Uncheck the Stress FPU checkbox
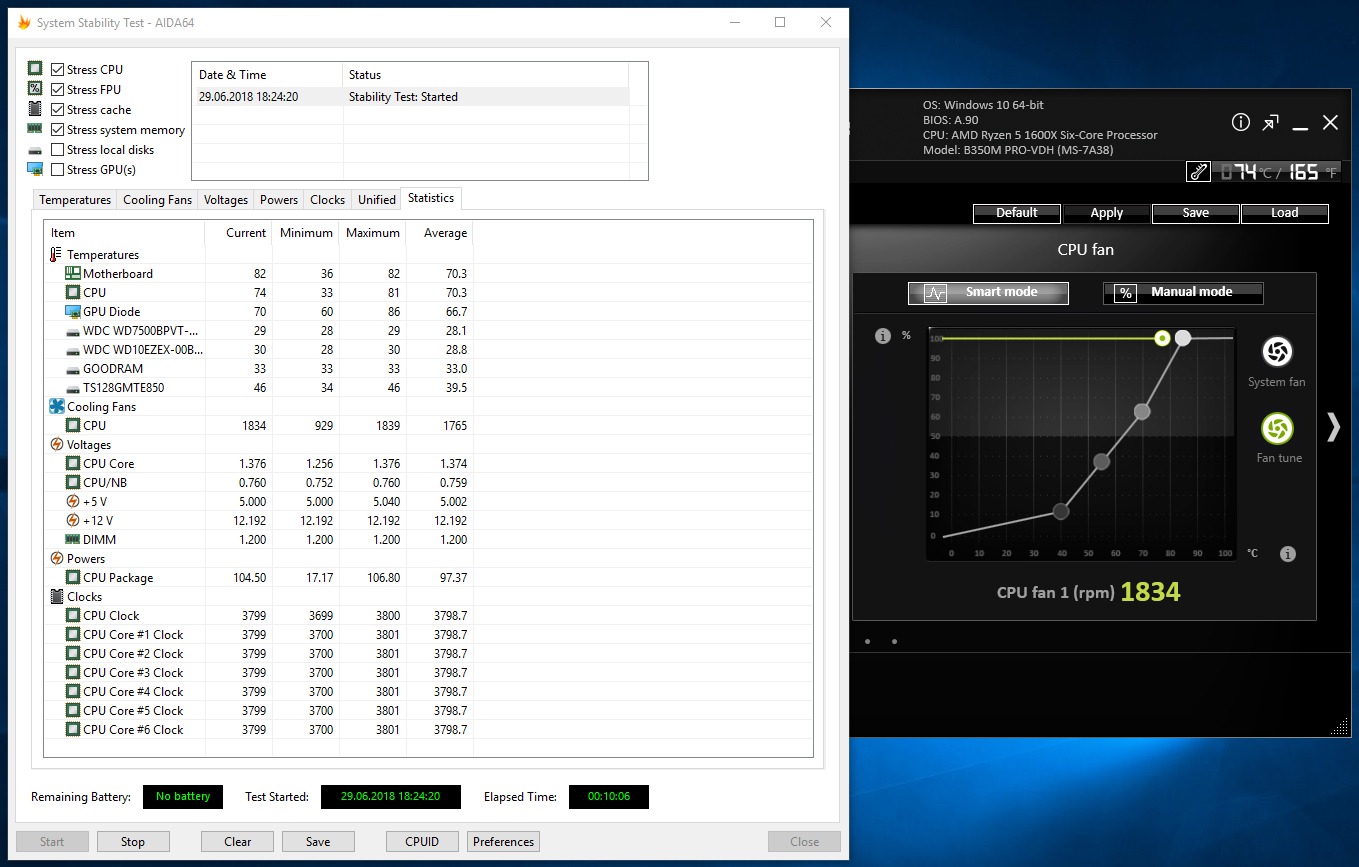The image size is (1359, 867). (58, 90)
